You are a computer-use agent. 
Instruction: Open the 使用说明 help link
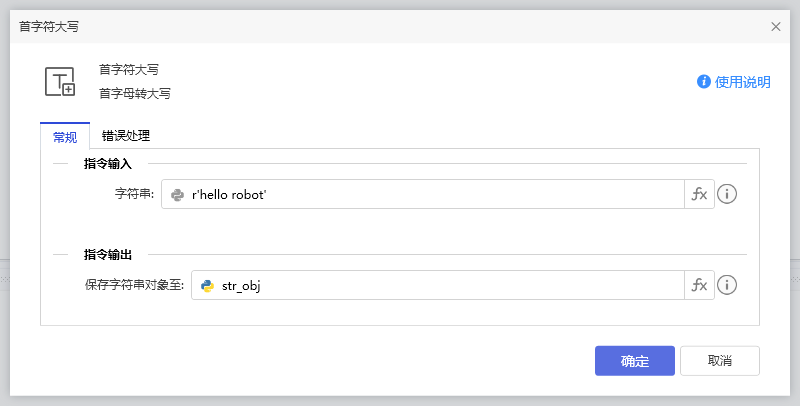(x=743, y=82)
